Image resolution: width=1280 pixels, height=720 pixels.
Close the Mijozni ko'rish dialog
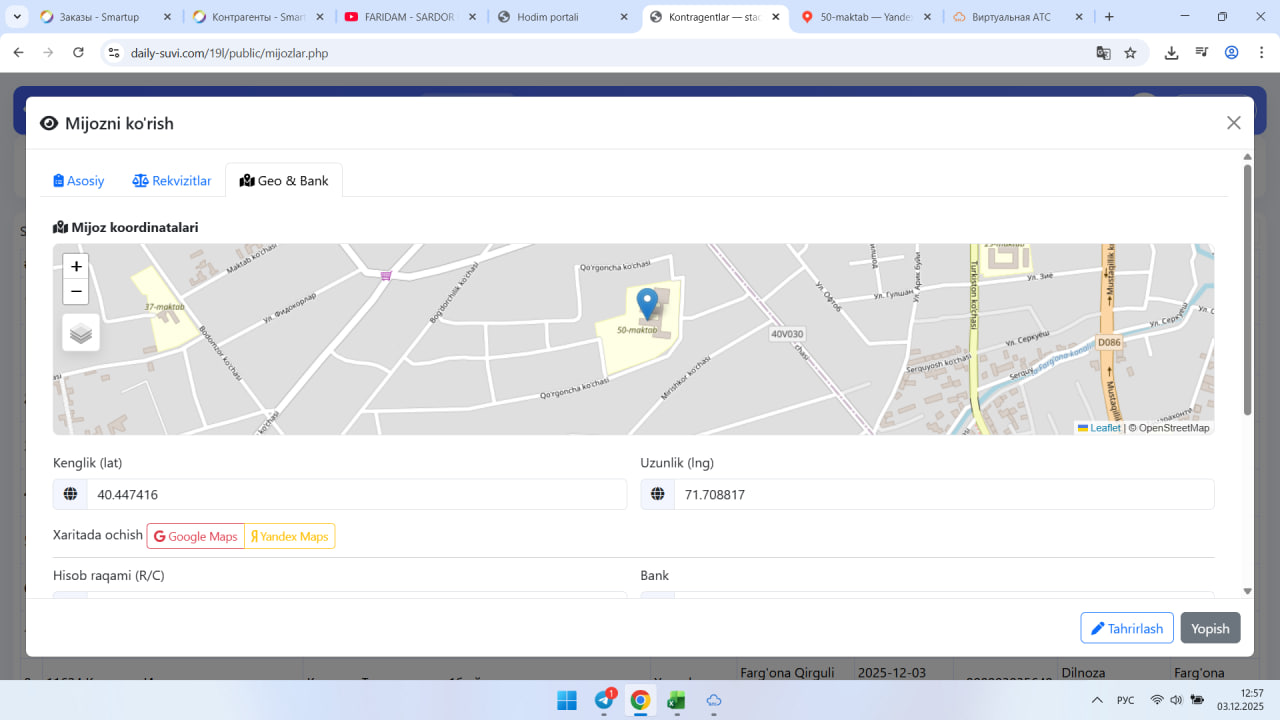click(x=1233, y=123)
